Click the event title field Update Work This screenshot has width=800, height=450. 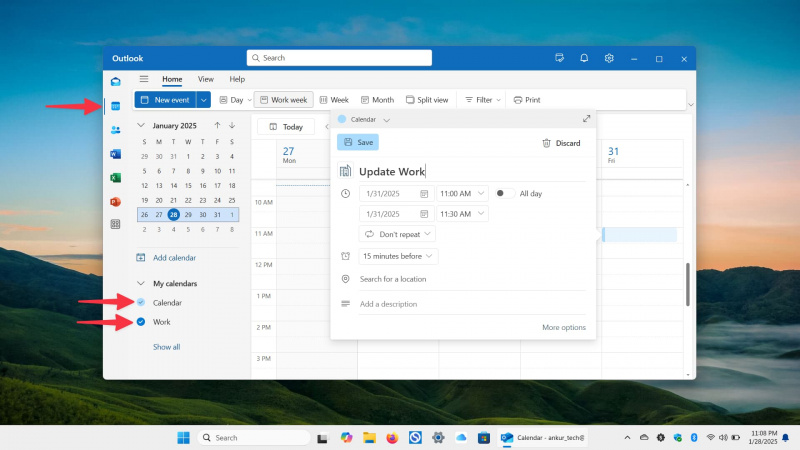472,171
